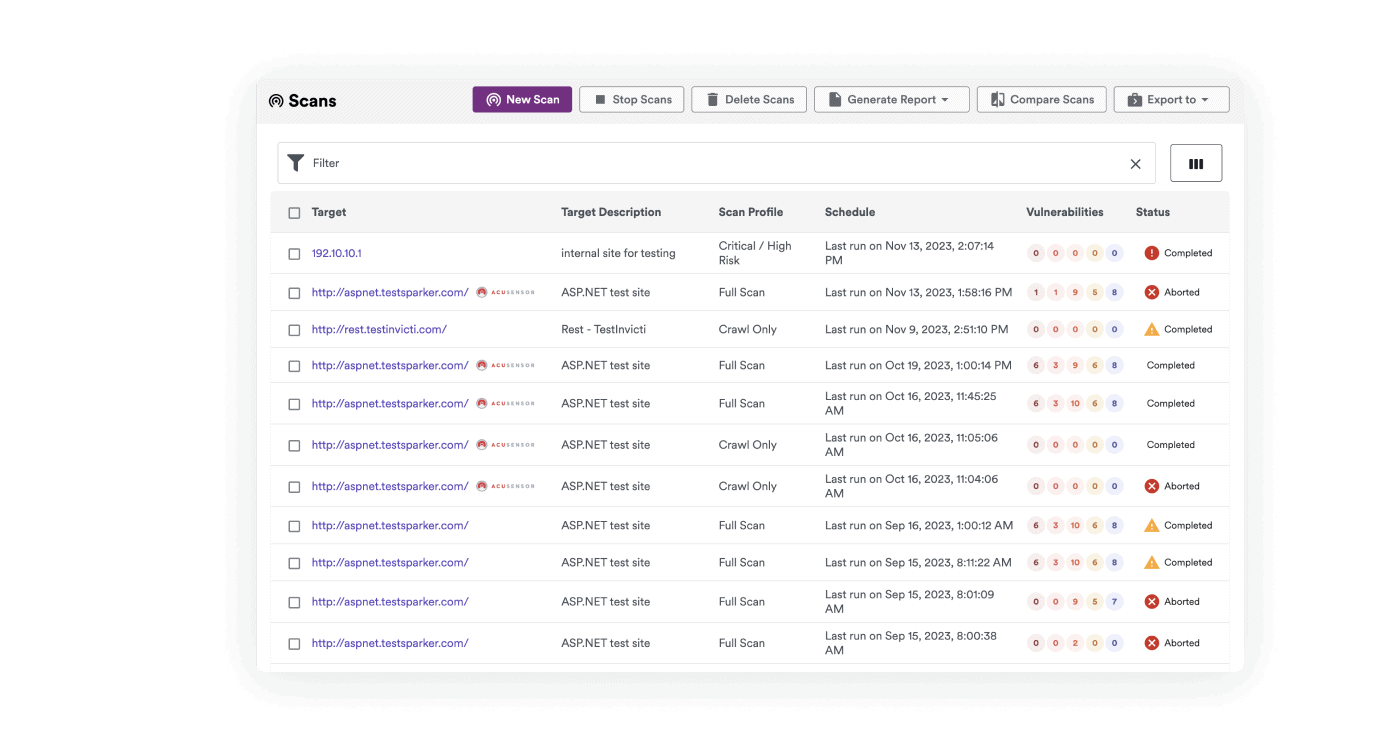Viewport: 1390px width, 750px height.
Task: Click 'Crawl Only' for rest.testinvicti.com row
Action: 748,329
